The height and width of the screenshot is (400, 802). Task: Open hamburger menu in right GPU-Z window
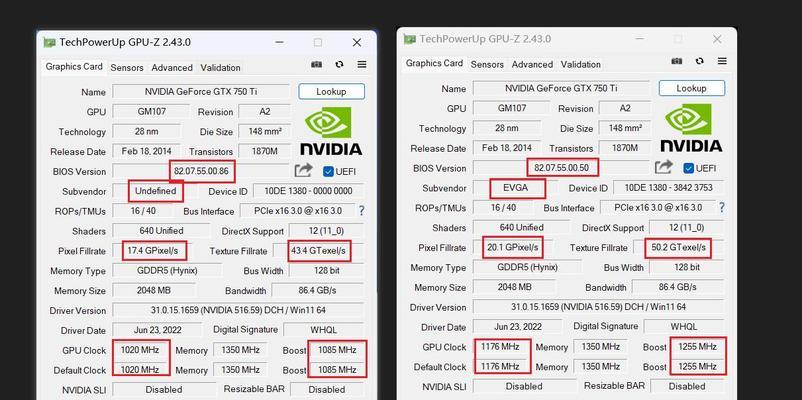click(x=722, y=61)
